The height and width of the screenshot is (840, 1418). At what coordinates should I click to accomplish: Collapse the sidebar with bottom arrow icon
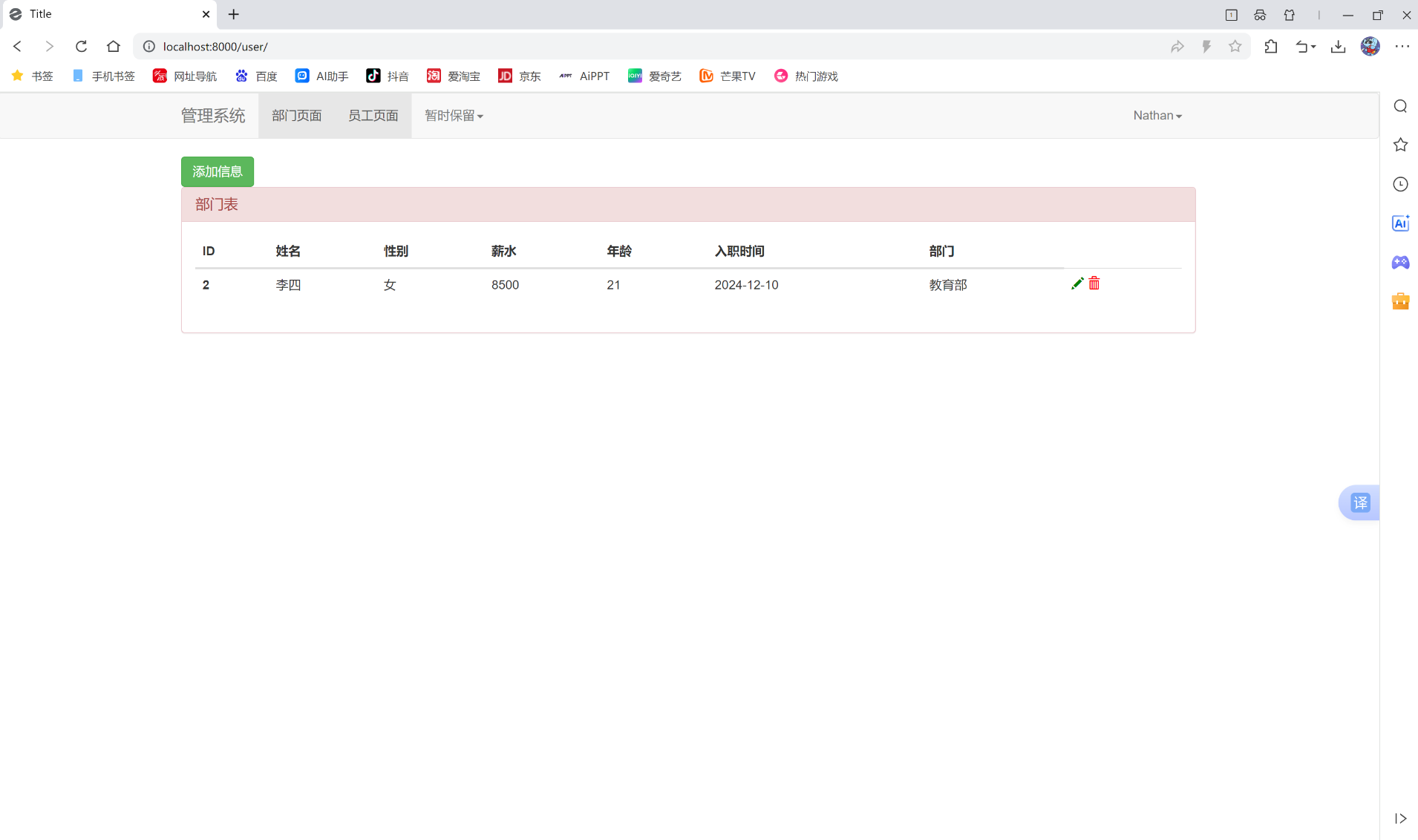[1401, 818]
